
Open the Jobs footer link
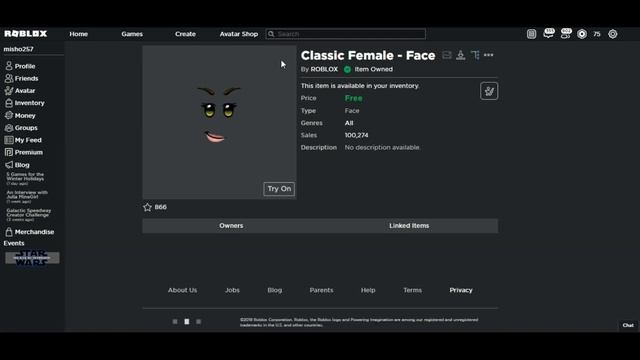click(232, 290)
